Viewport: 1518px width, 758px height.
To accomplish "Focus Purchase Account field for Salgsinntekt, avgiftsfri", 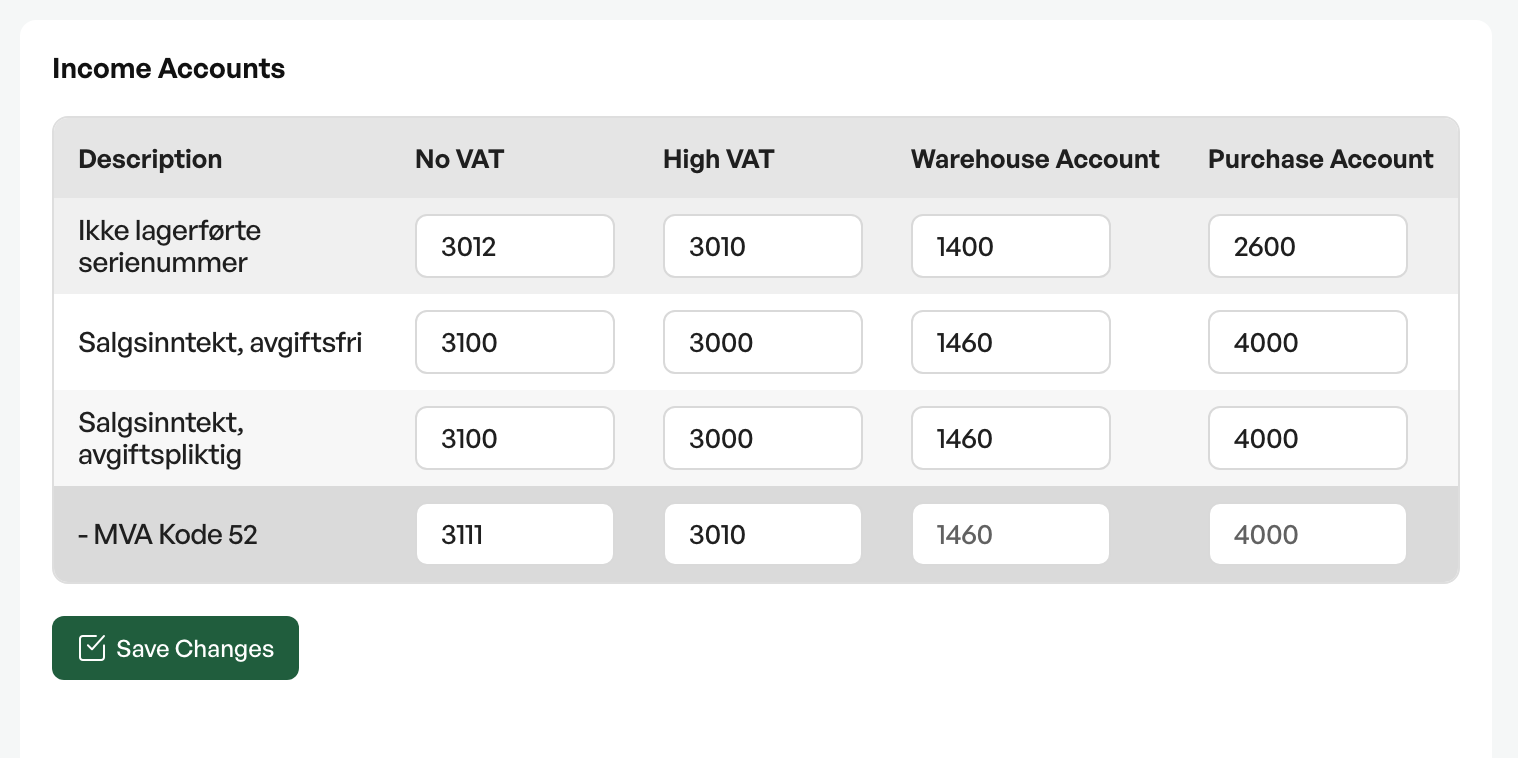I will (x=1308, y=342).
